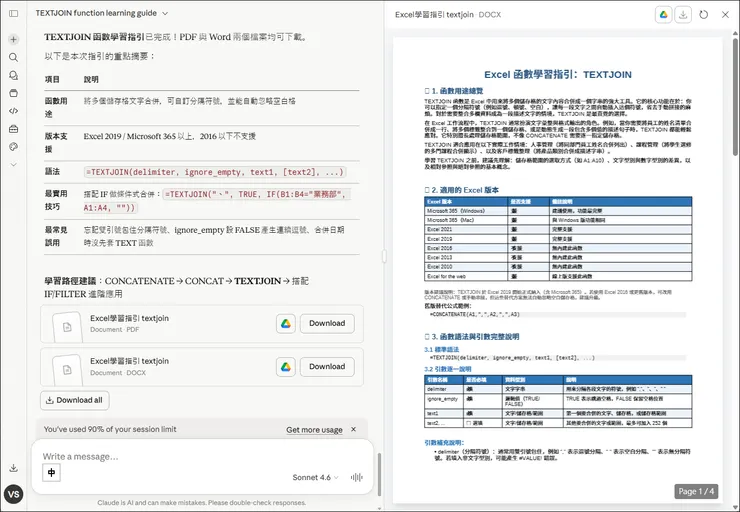Click the Excel for the web table cell
This screenshot has height=512, width=740.
tap(466, 277)
